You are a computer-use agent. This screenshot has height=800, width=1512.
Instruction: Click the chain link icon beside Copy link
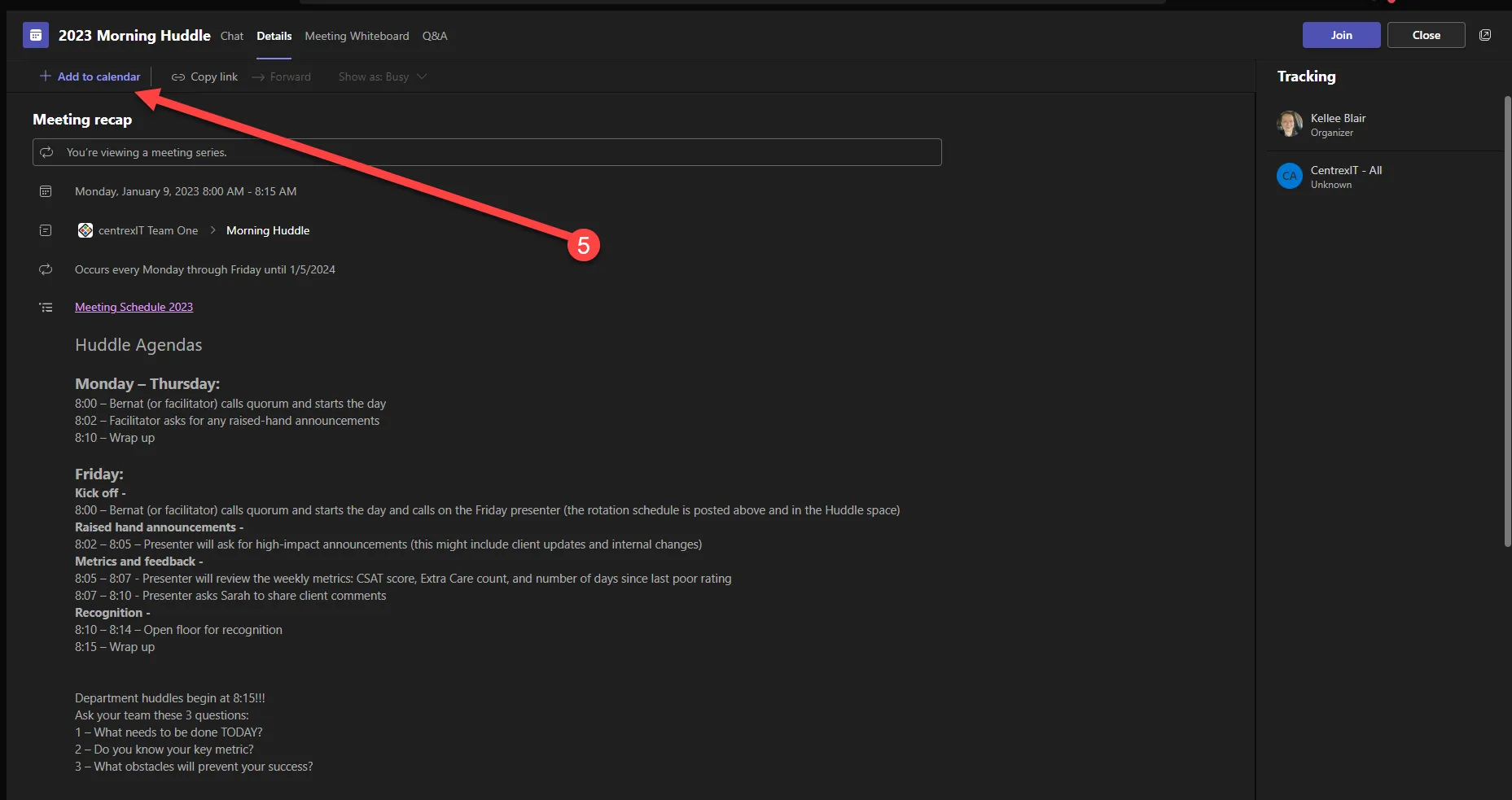pos(177,77)
